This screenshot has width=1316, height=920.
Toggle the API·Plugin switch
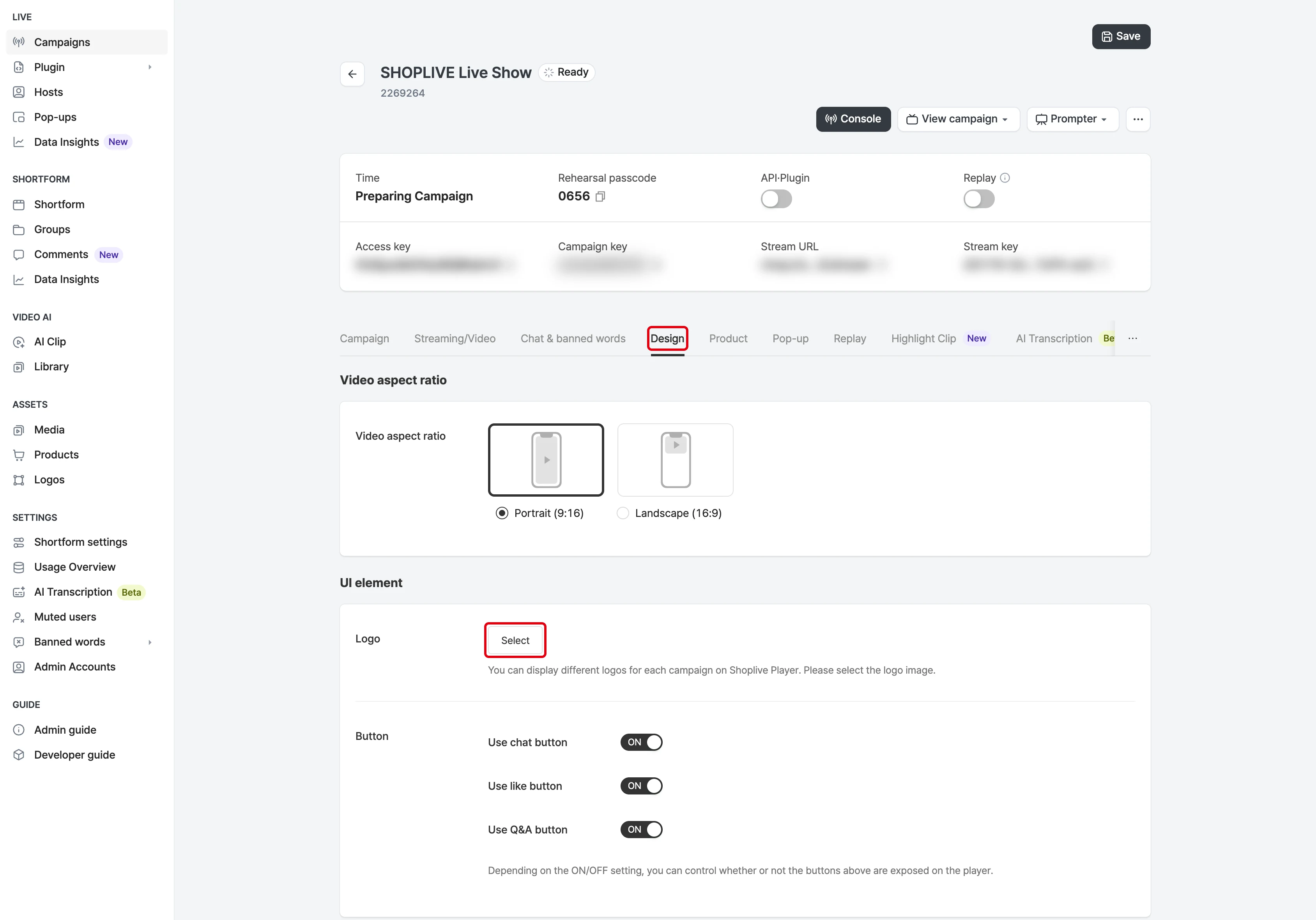pyautogui.click(x=776, y=200)
